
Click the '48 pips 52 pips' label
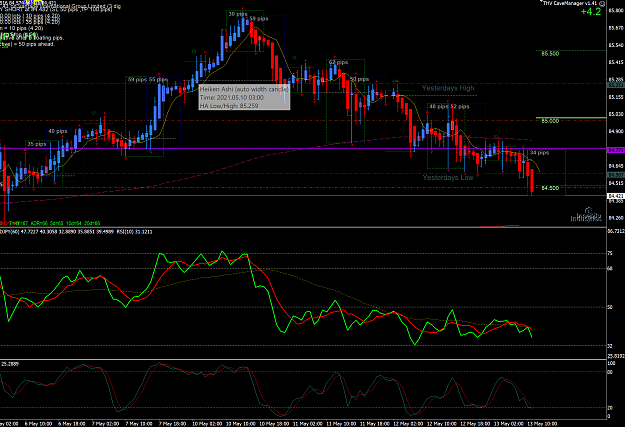click(x=449, y=106)
